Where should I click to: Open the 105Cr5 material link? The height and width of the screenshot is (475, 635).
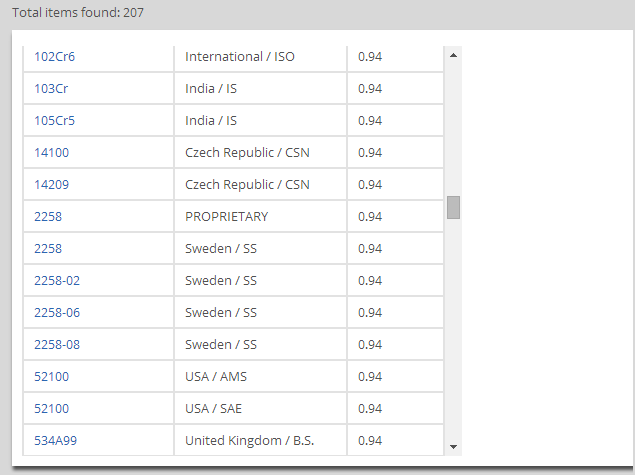[54, 121]
